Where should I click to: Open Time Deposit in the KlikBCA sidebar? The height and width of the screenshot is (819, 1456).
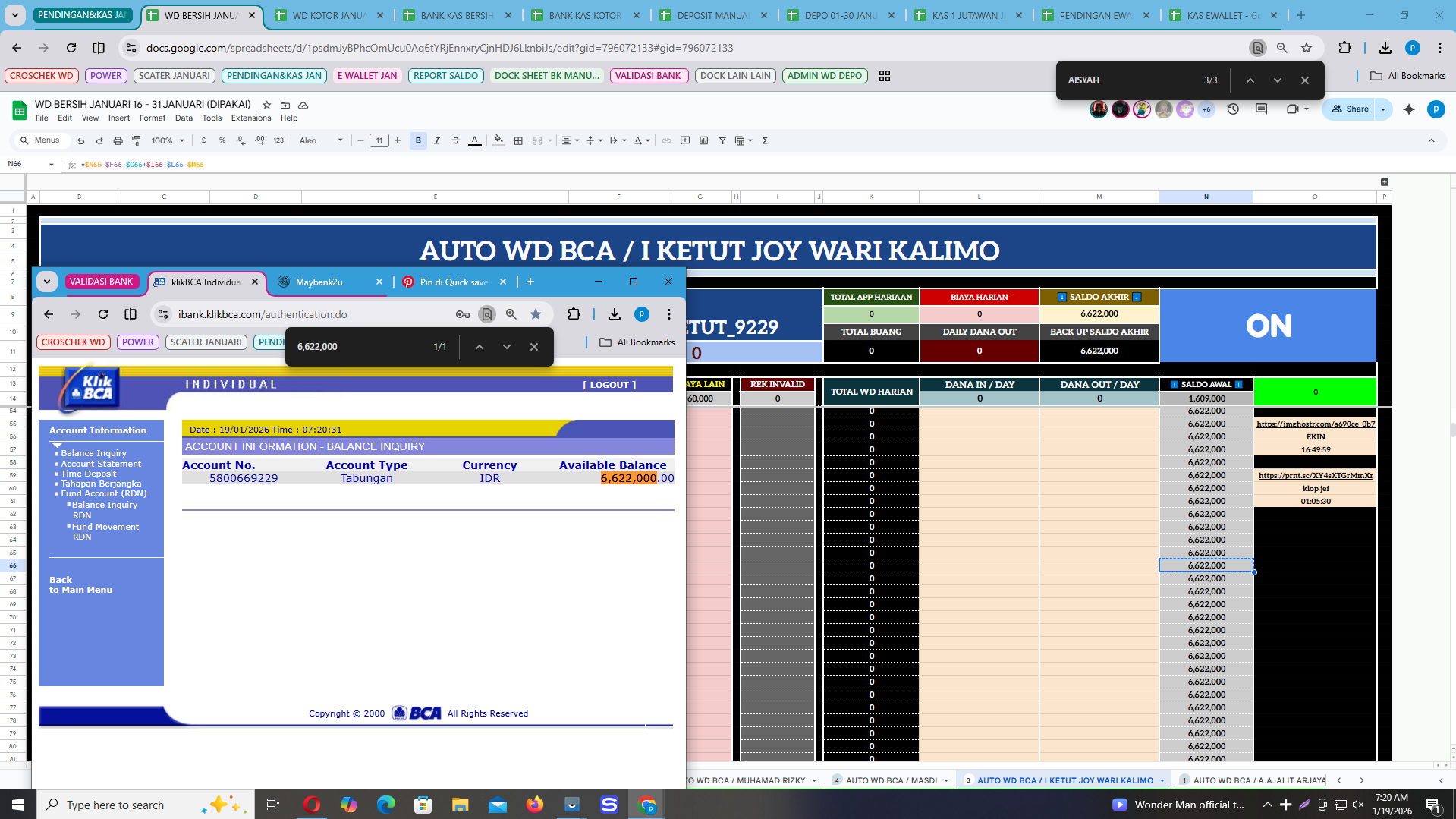pos(89,474)
